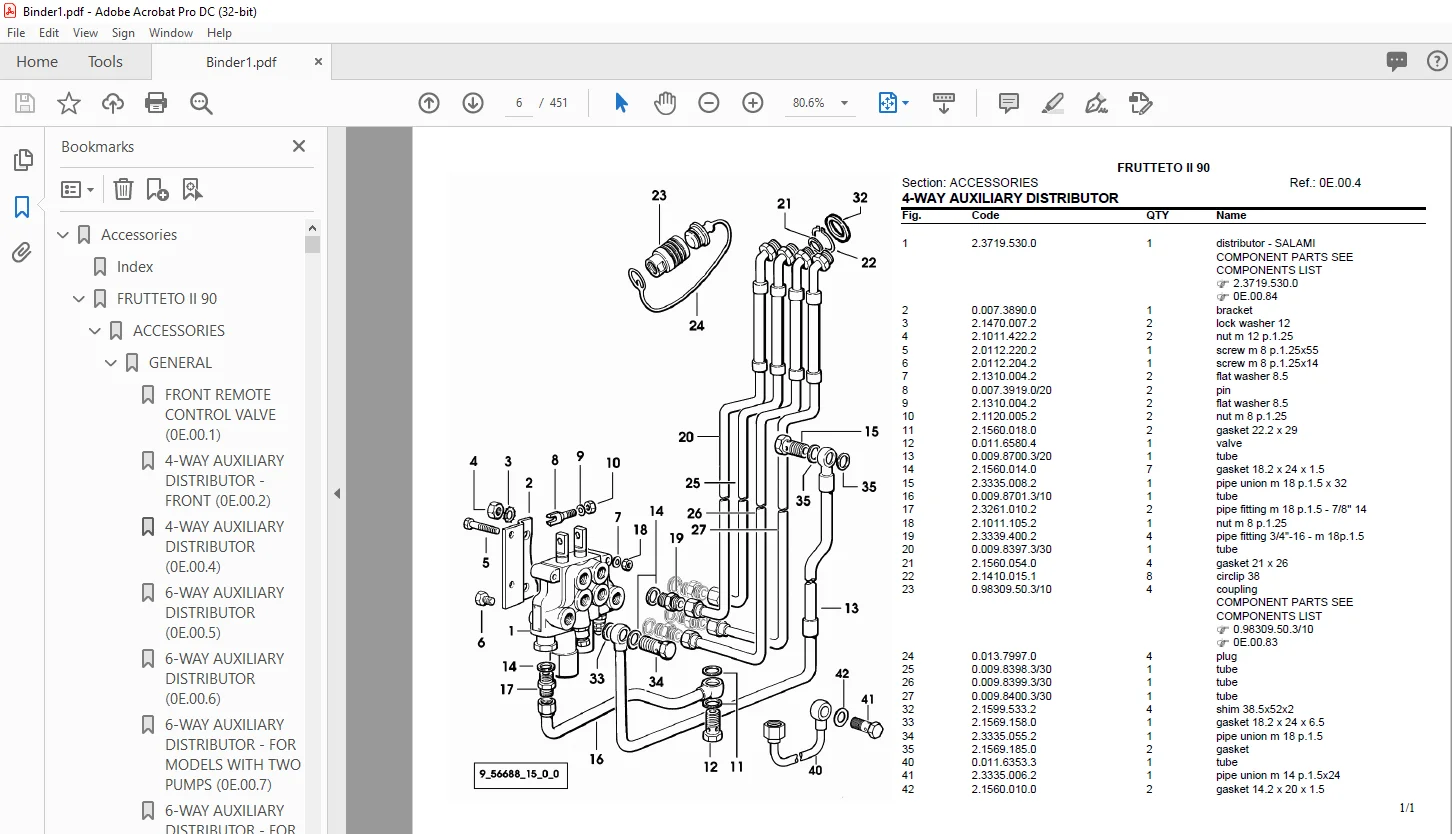Click the stamp tool icon

[x=1140, y=103]
